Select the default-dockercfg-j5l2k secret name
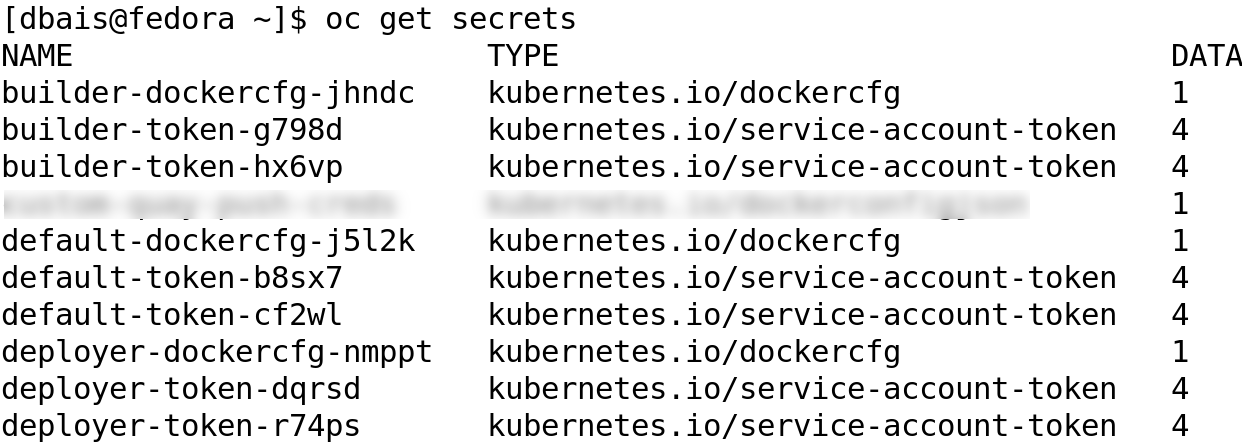The height and width of the screenshot is (444, 1242). 208,241
